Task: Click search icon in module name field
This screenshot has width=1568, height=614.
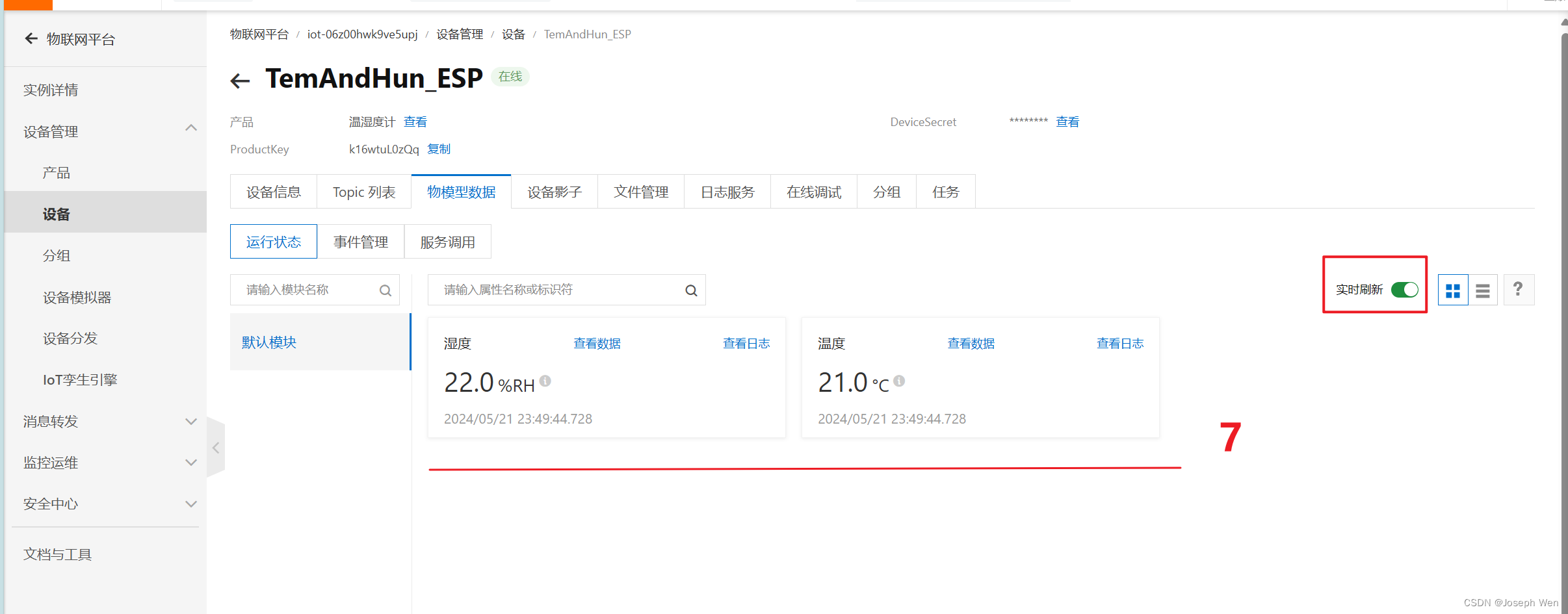Action: pyautogui.click(x=385, y=290)
